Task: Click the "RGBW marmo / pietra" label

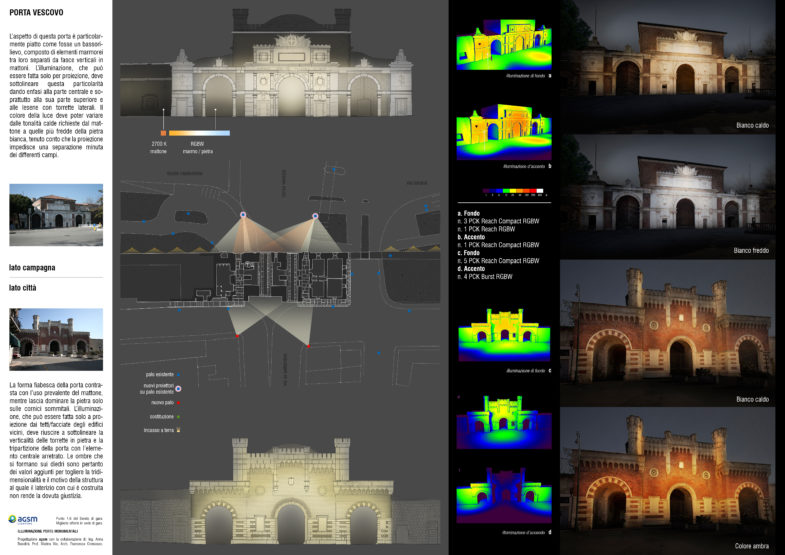Action: coord(197,147)
